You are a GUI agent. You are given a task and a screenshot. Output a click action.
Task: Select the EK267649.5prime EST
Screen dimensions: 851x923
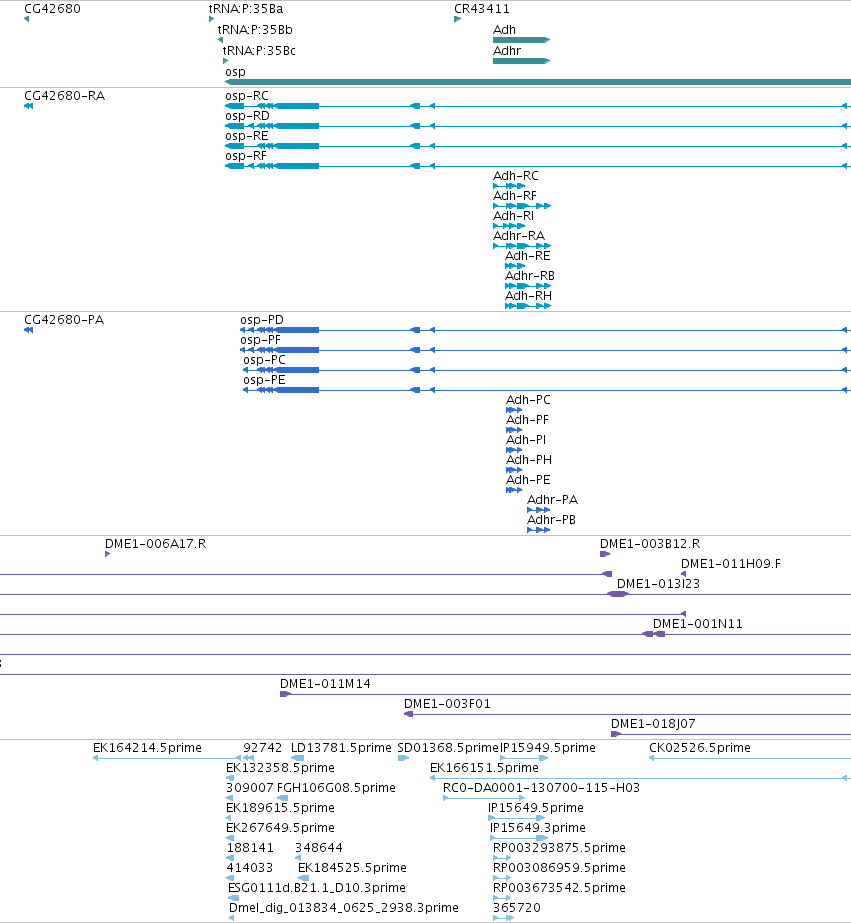(230, 838)
